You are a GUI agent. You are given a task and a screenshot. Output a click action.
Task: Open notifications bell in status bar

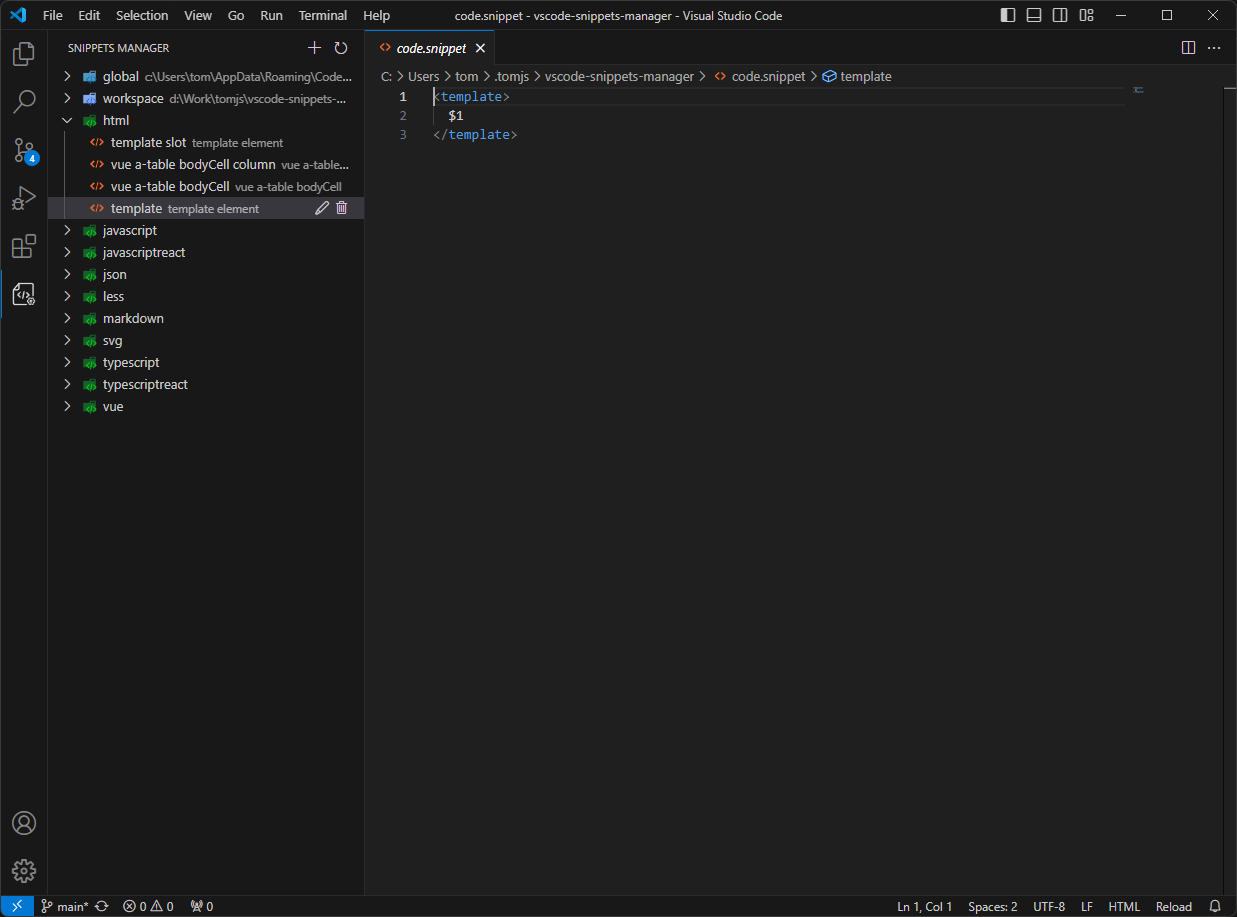[1216, 906]
